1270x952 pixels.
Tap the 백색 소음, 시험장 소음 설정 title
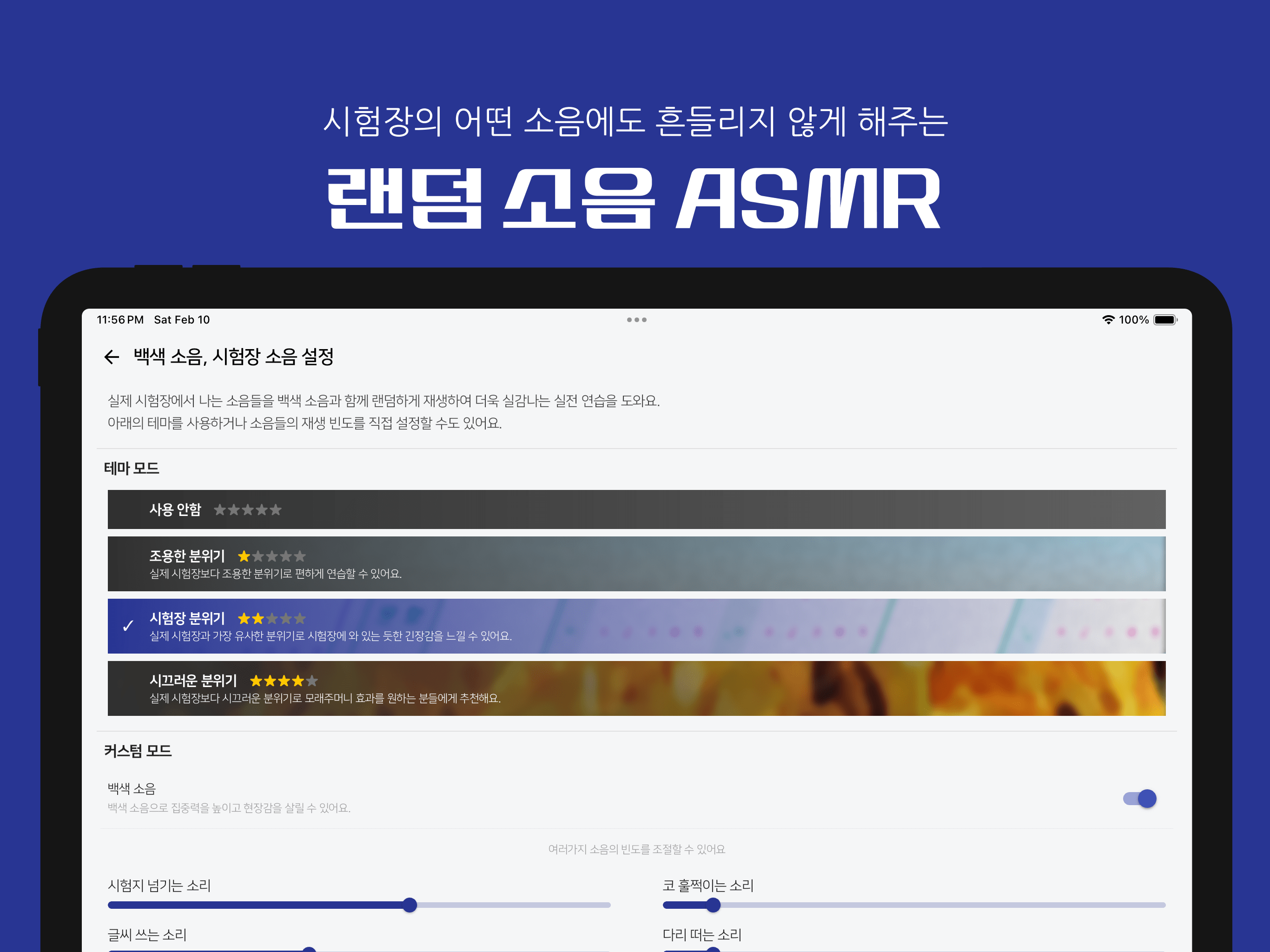234,357
